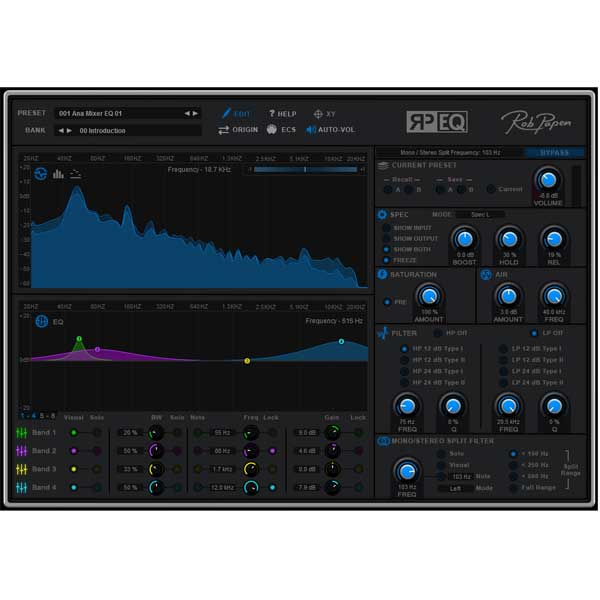The width and height of the screenshot is (600, 600).
Task: Click the EQ section round icon
Action: pos(41,321)
